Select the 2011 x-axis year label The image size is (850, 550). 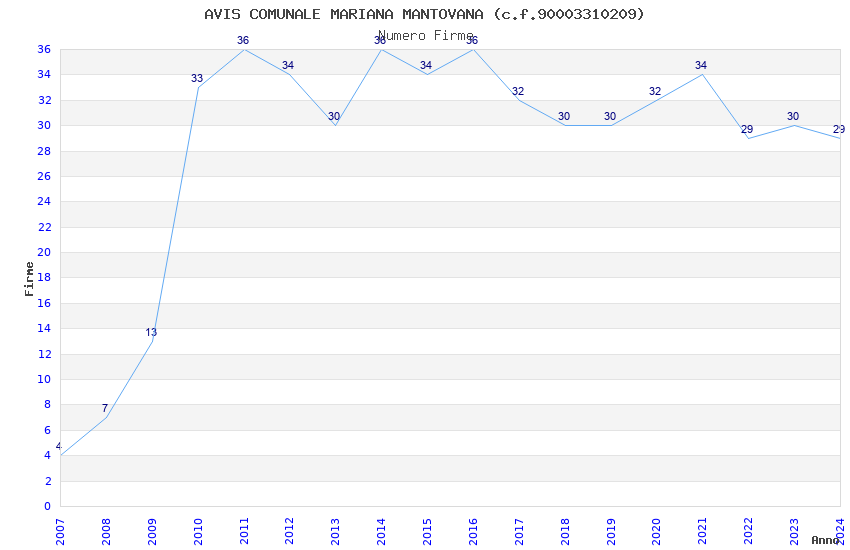tap(244, 532)
